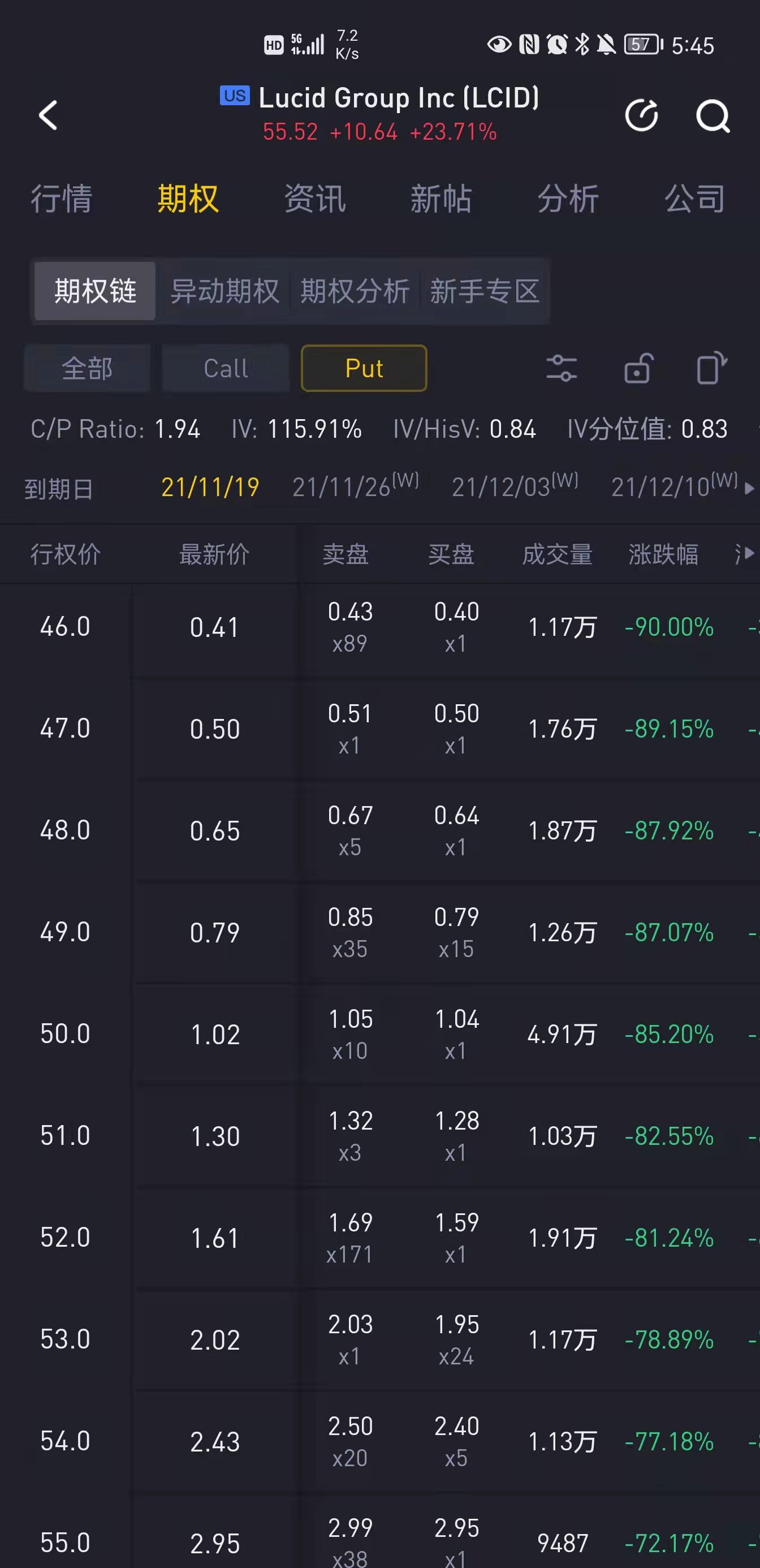The height and width of the screenshot is (1568, 760).
Task: Open the 50.0 strike put row
Action: [x=379, y=1033]
